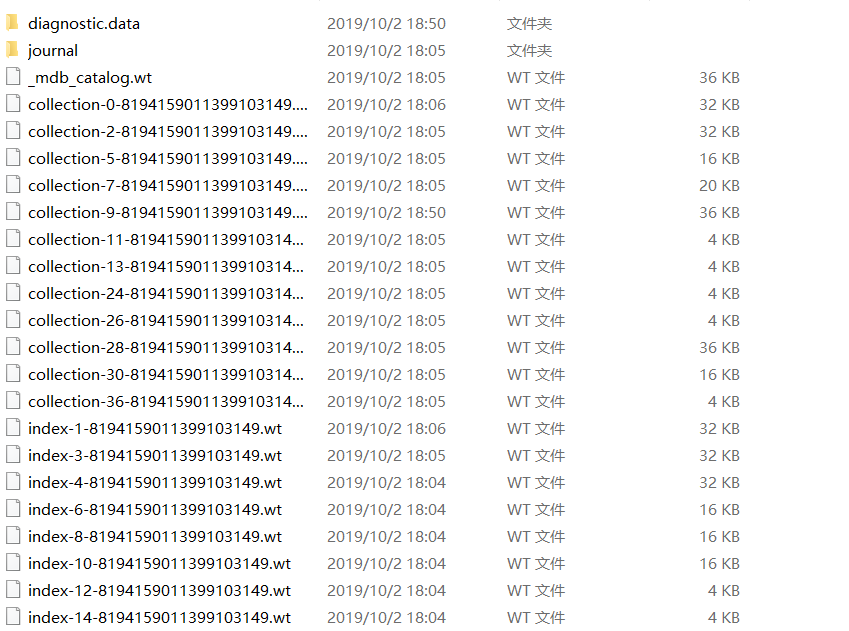Viewport: 849px width, 631px height.
Task: Click the _mdb_catalog.wt file icon
Action: 13,77
